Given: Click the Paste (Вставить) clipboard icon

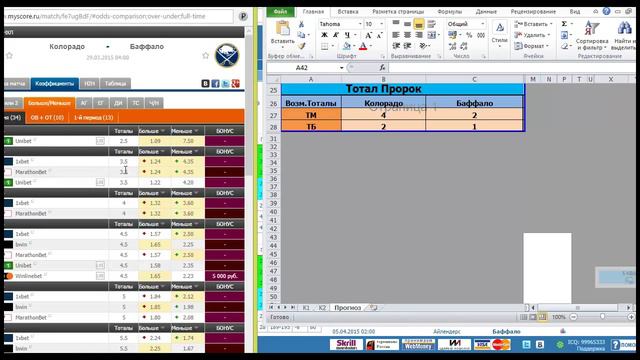Looking at the screenshot, I should (282, 29).
